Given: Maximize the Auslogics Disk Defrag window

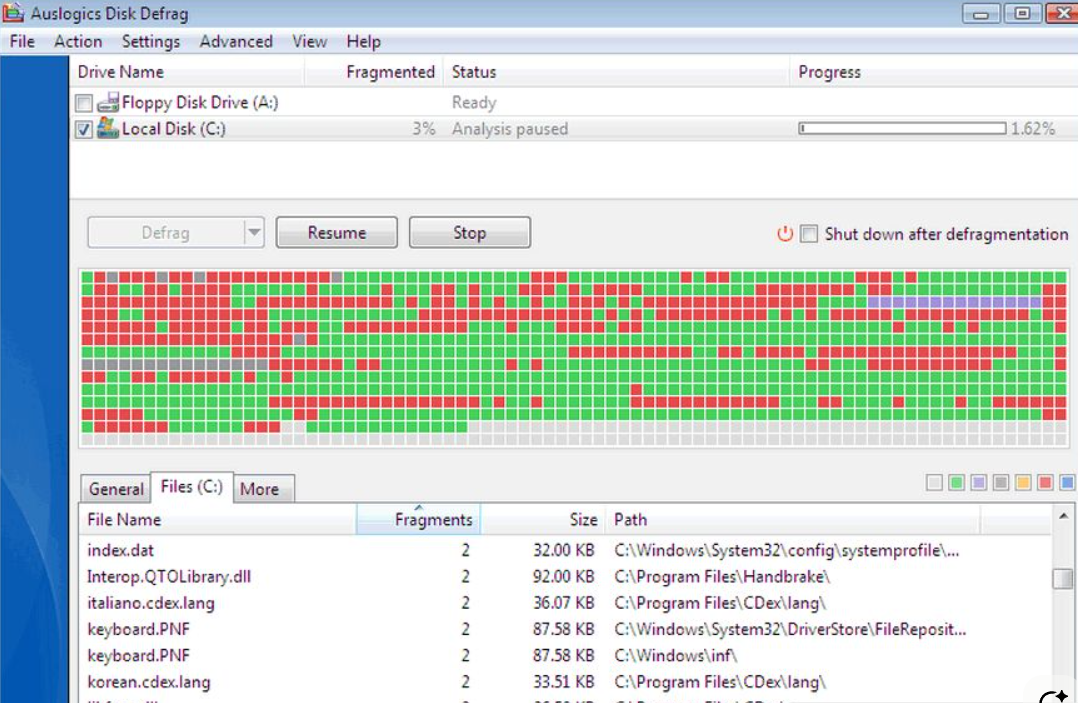Looking at the screenshot, I should click(x=1022, y=13).
